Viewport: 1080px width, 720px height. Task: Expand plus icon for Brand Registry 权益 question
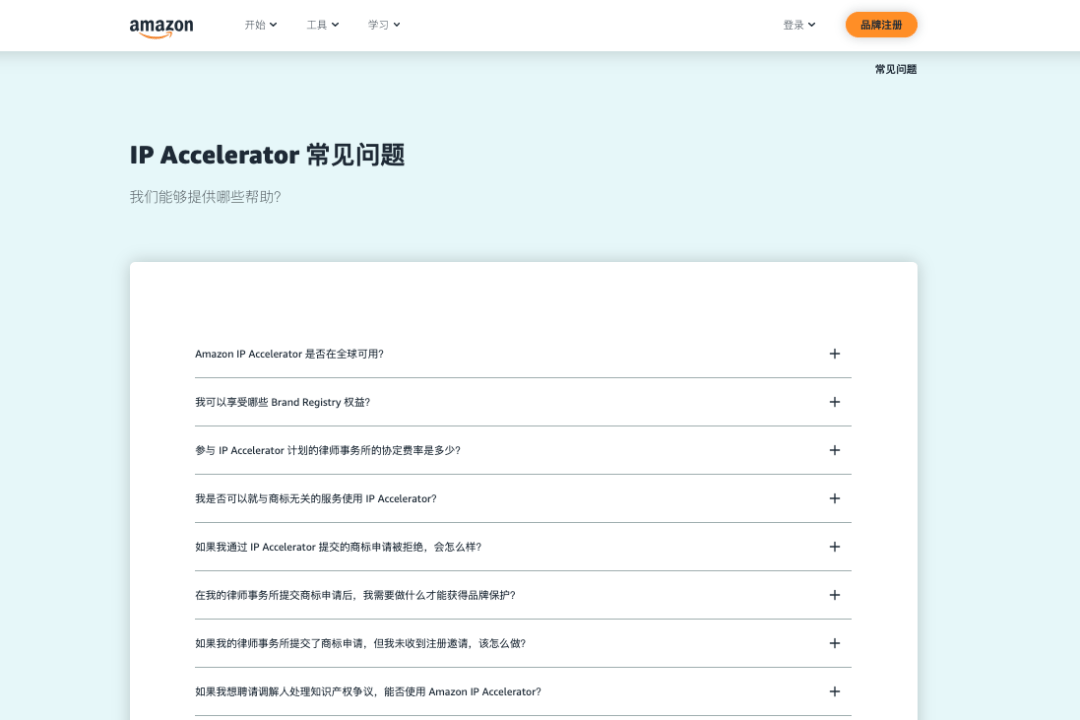(834, 402)
